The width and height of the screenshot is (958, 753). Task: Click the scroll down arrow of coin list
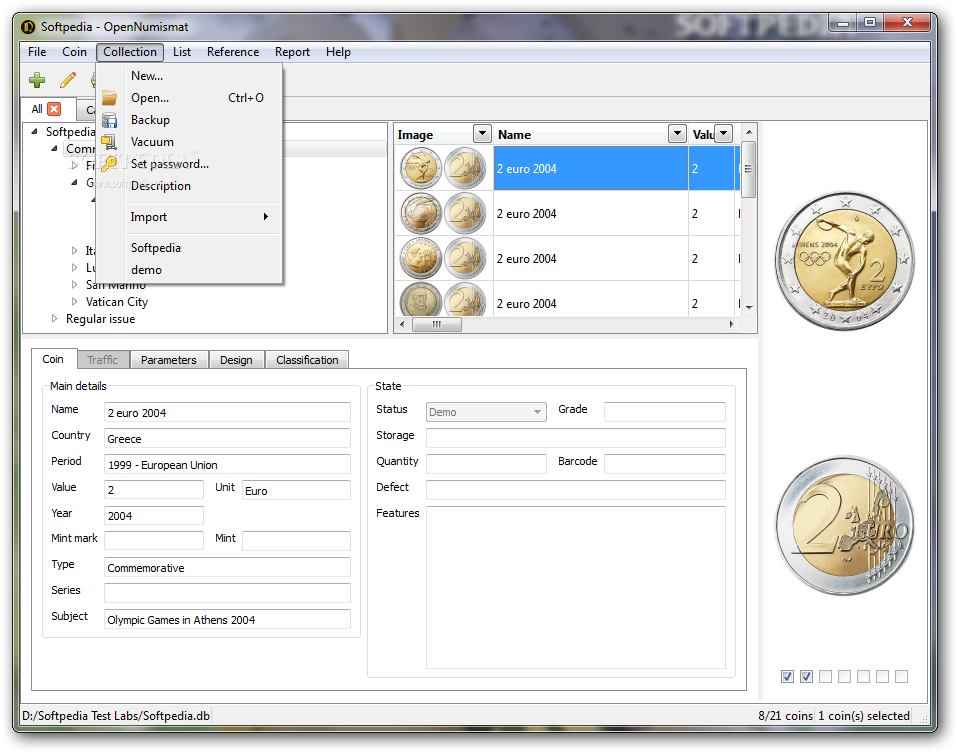[748, 307]
